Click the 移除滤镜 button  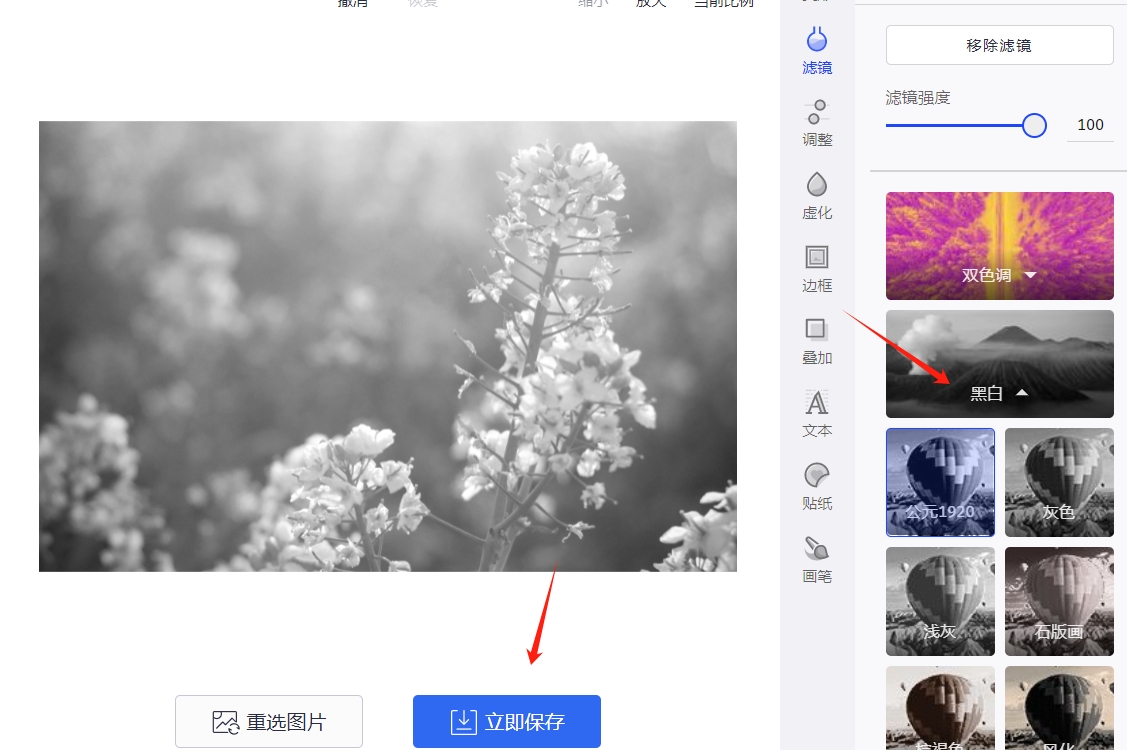pos(999,45)
